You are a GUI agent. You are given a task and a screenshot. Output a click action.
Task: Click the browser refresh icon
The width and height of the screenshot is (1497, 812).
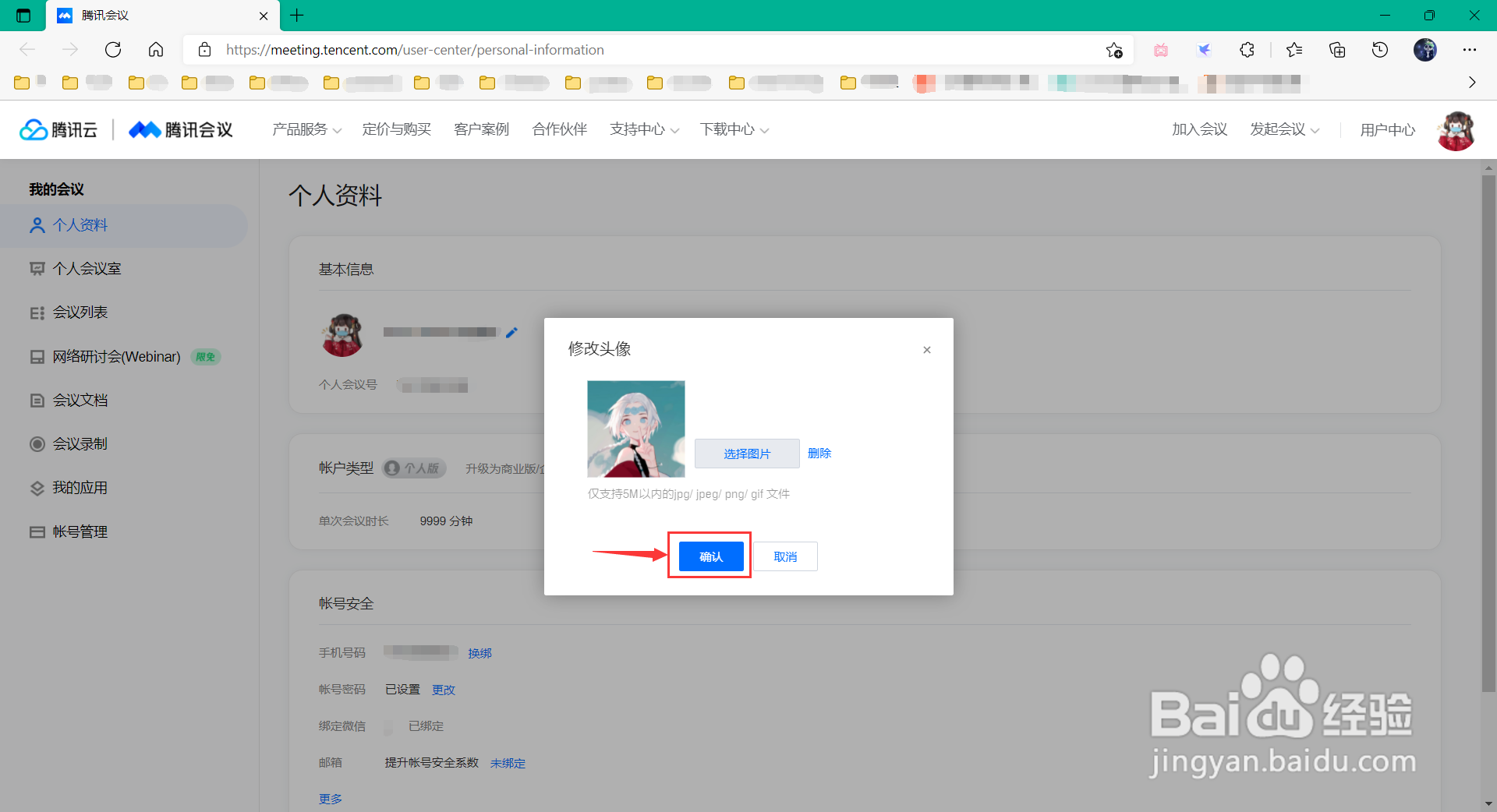click(x=113, y=50)
